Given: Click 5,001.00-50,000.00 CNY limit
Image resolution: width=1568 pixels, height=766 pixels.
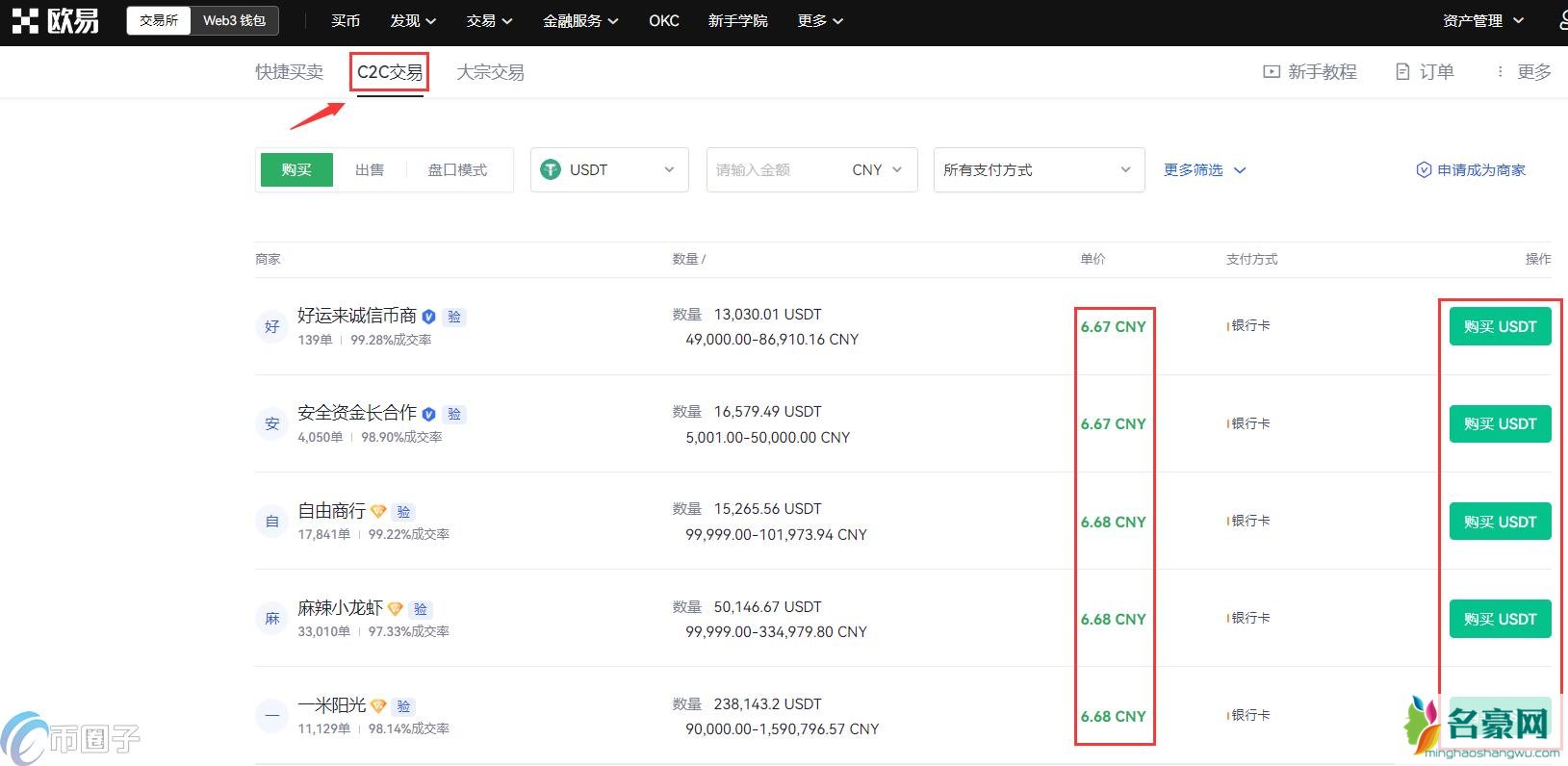Looking at the screenshot, I should coord(767,437).
